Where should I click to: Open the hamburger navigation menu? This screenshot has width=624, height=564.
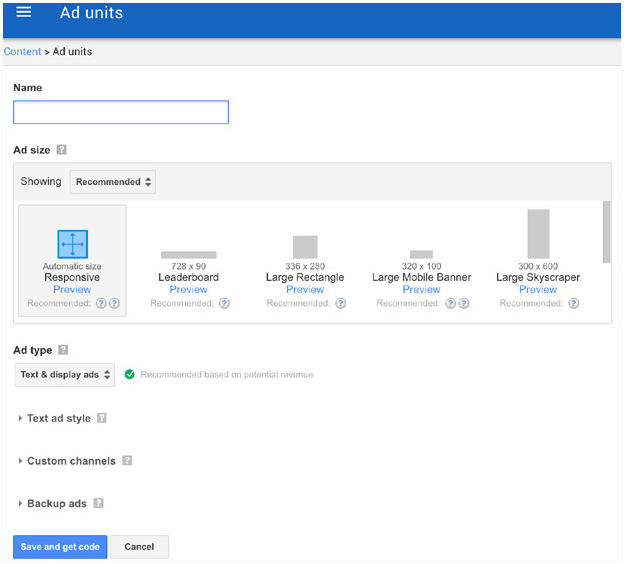[x=23, y=12]
